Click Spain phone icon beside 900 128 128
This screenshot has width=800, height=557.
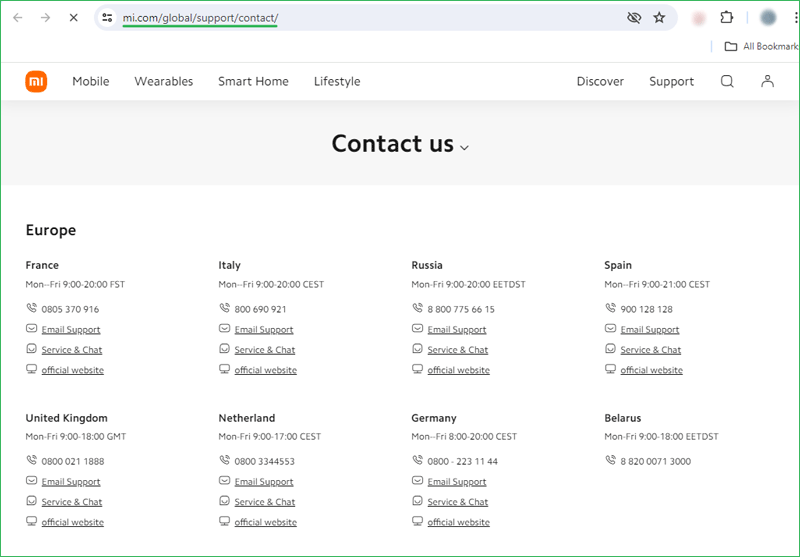610,308
